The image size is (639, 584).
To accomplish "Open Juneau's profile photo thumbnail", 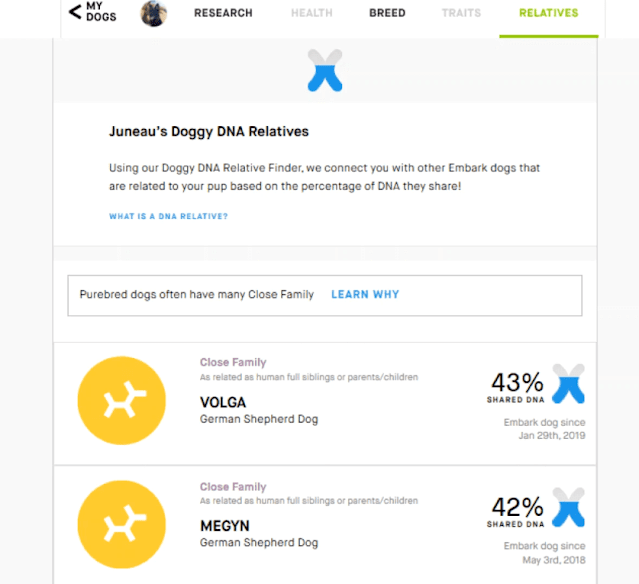I will coord(154,13).
